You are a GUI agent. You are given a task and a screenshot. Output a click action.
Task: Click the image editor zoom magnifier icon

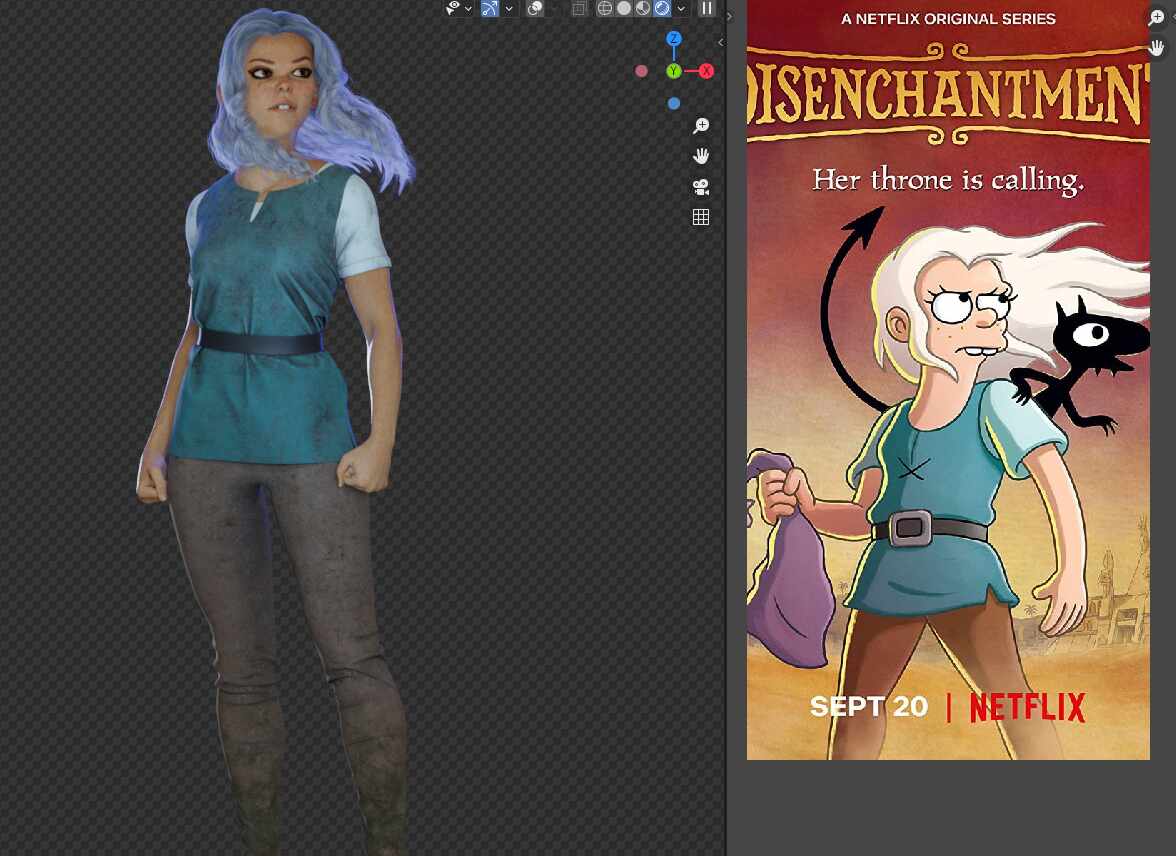(x=1156, y=17)
